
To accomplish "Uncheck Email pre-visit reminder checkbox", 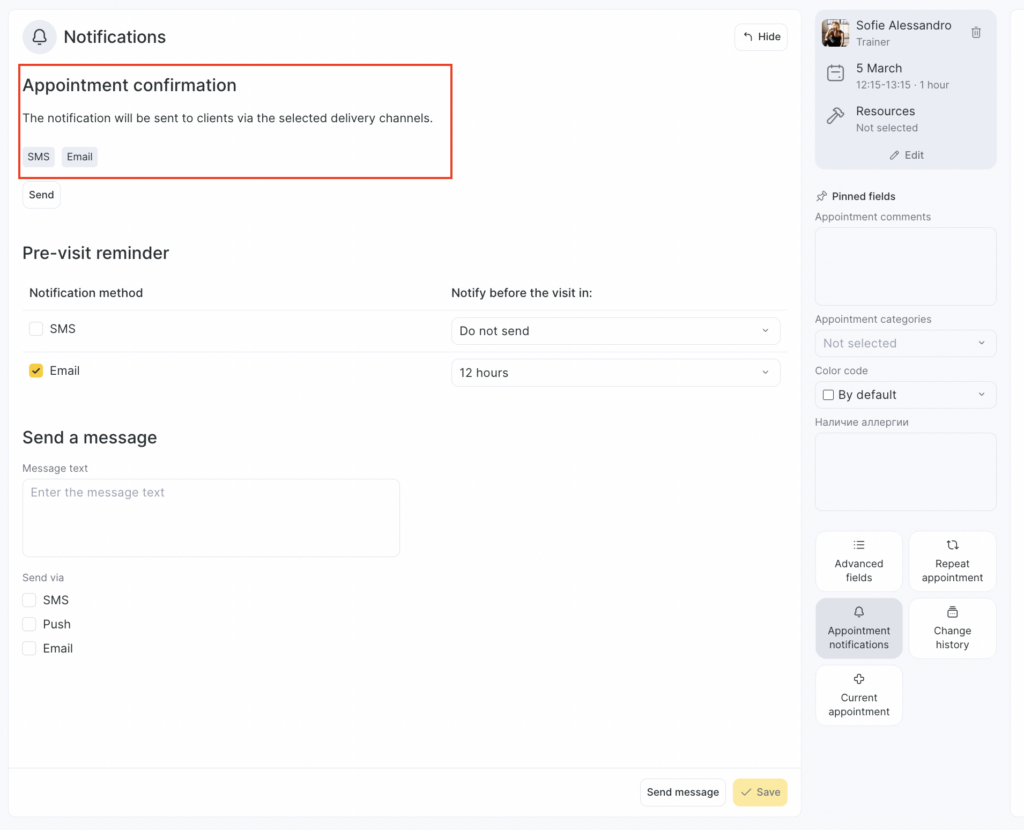I will 36,371.
